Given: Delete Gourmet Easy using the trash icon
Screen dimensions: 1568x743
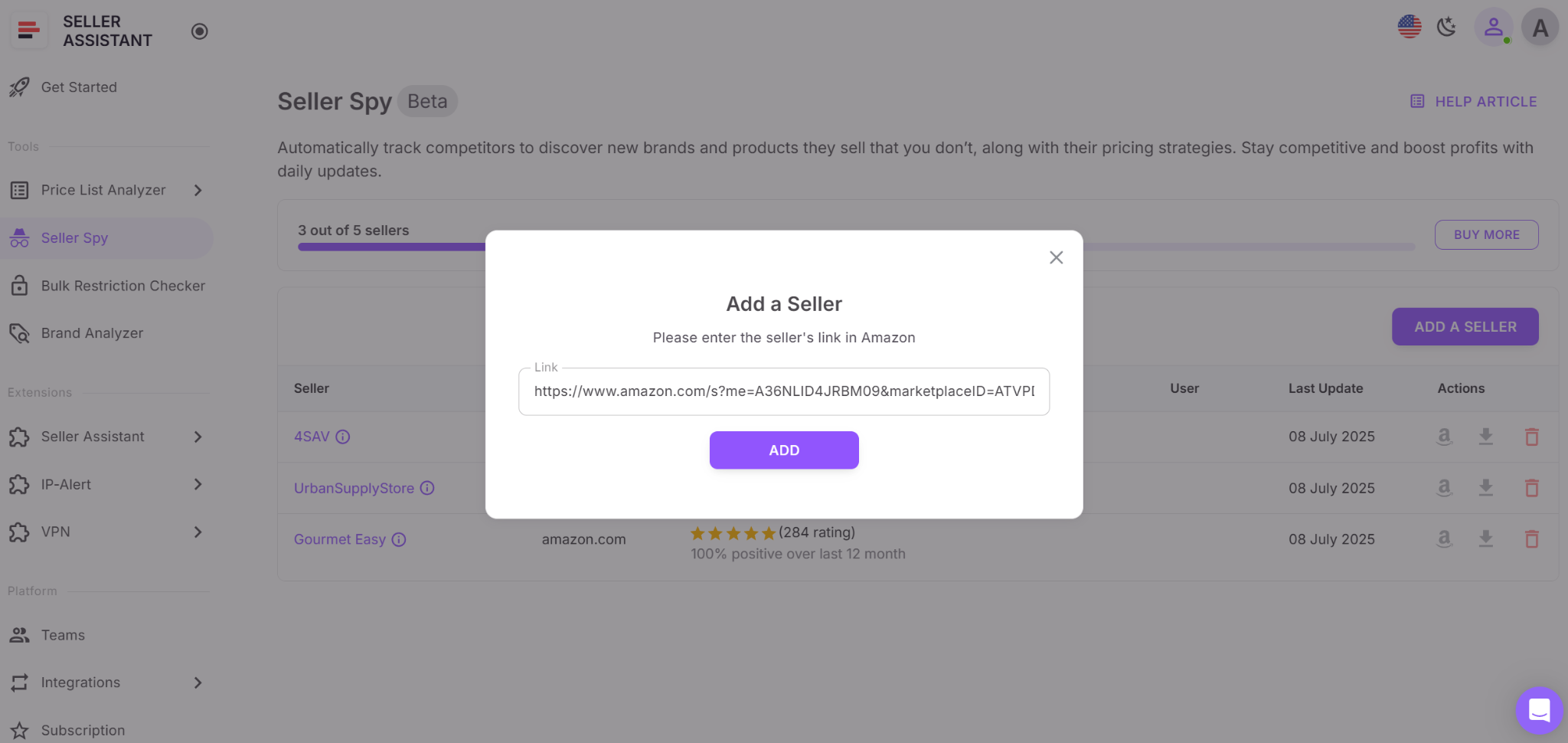Looking at the screenshot, I should click(1532, 539).
